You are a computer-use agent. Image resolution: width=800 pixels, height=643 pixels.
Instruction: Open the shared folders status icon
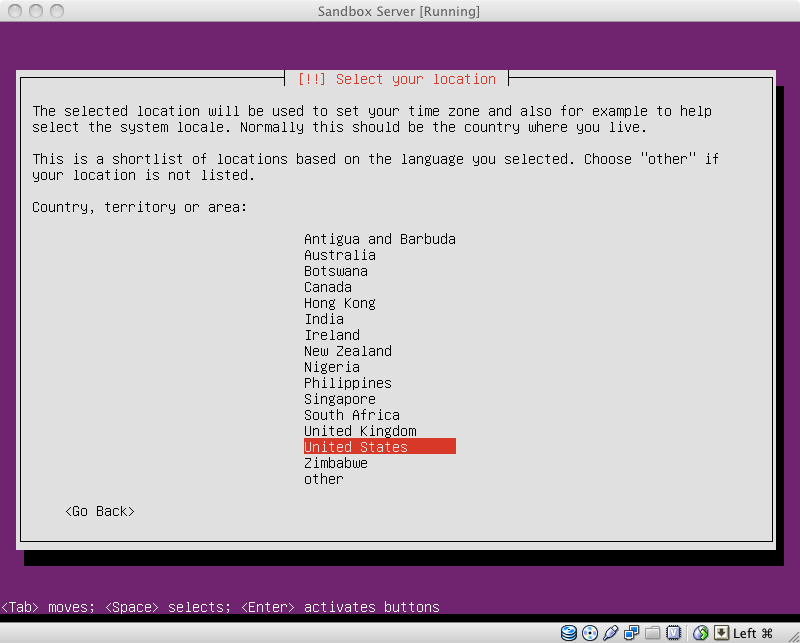click(x=653, y=633)
